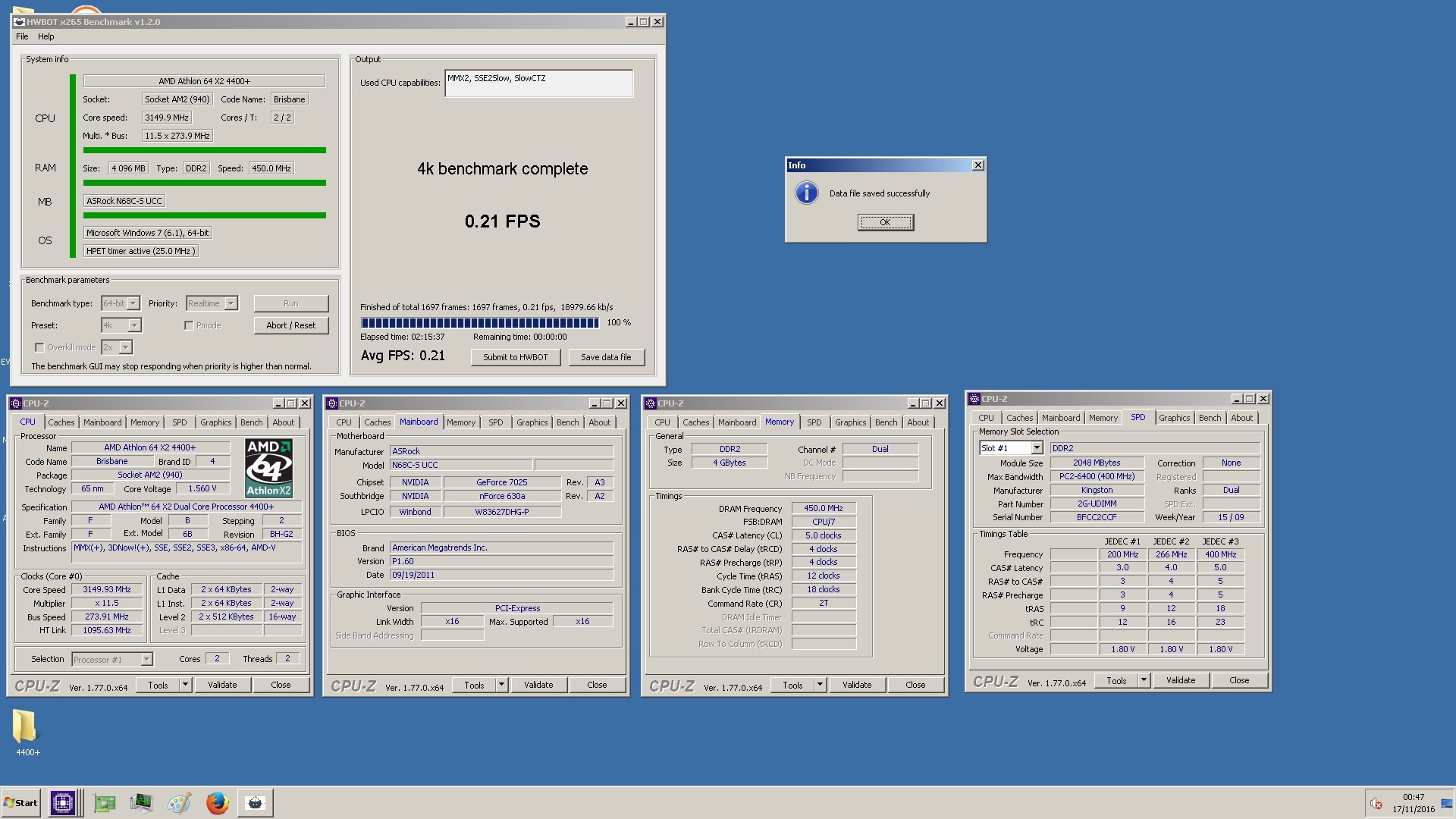
Task: Click the ASRock N68C-S UCC motherboard field
Action: pos(124,201)
